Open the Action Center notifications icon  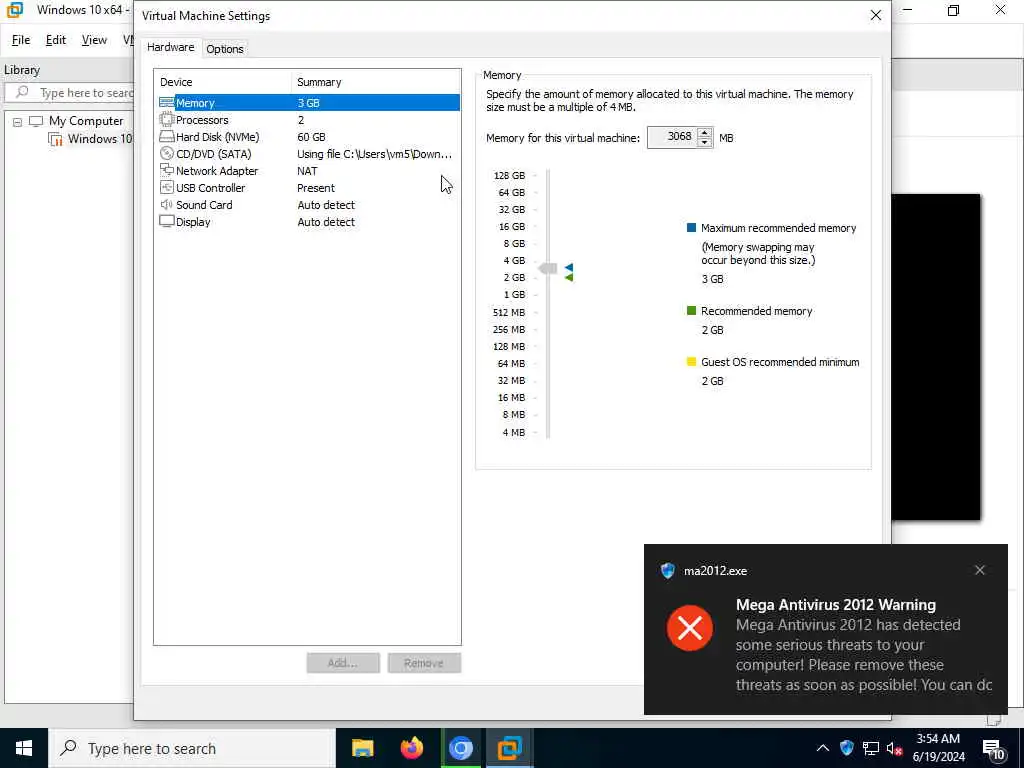click(993, 749)
